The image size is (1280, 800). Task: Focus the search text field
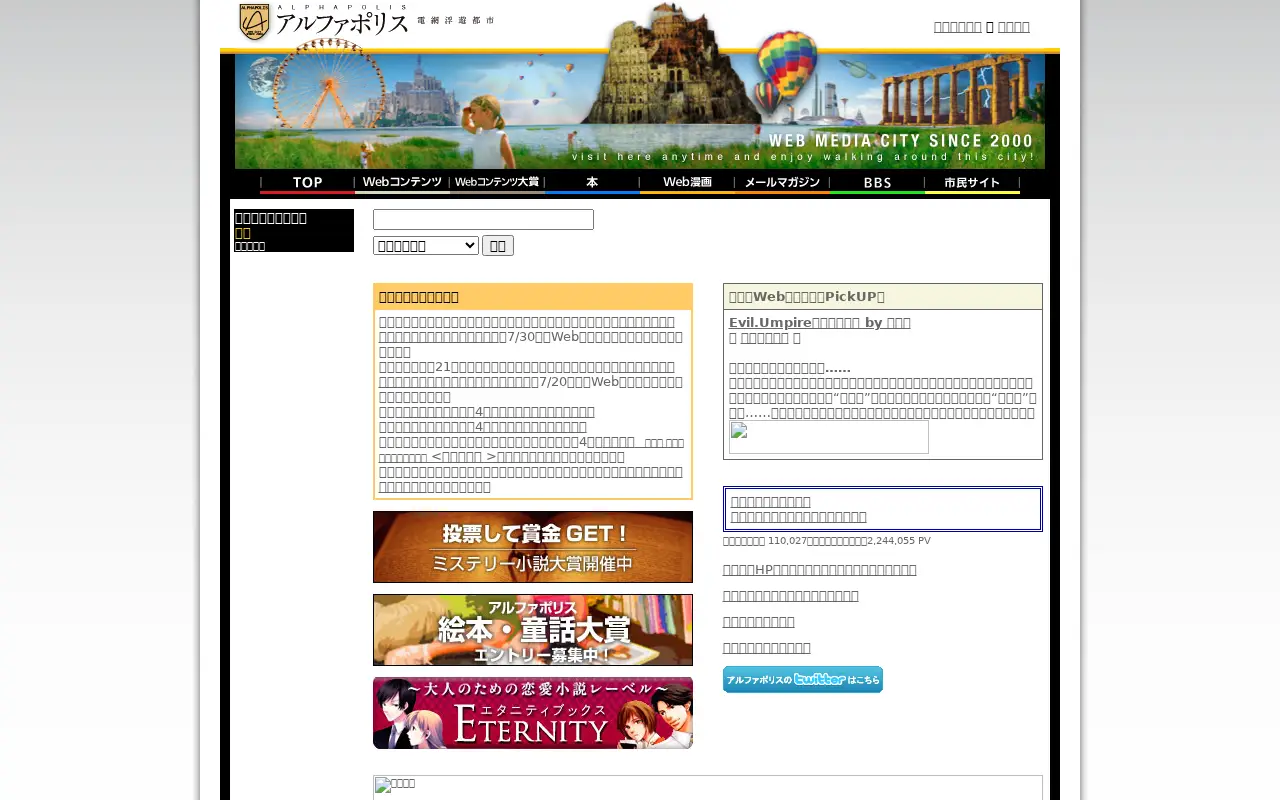point(483,219)
